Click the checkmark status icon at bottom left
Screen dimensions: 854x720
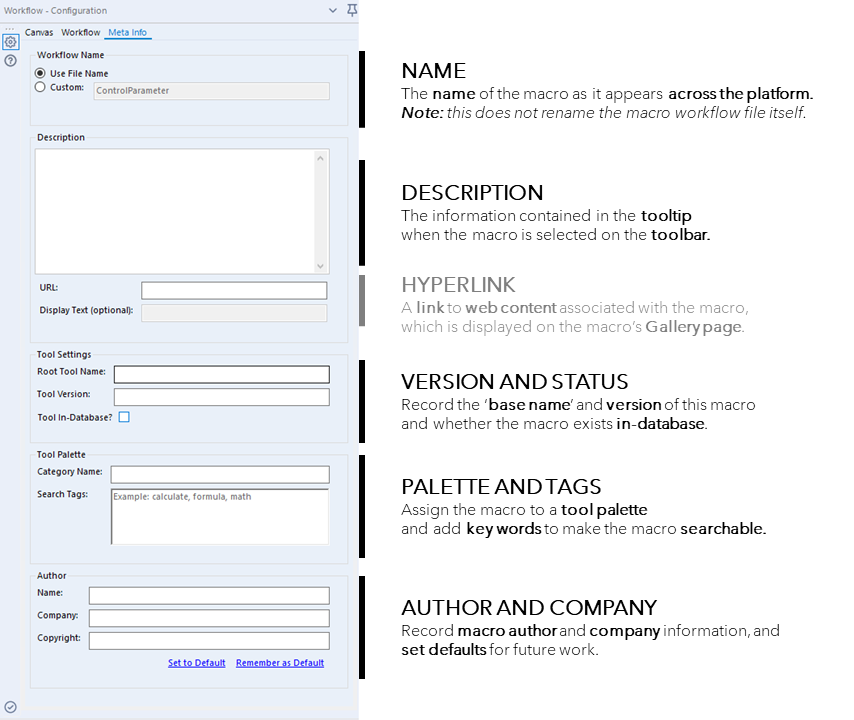coord(10,707)
